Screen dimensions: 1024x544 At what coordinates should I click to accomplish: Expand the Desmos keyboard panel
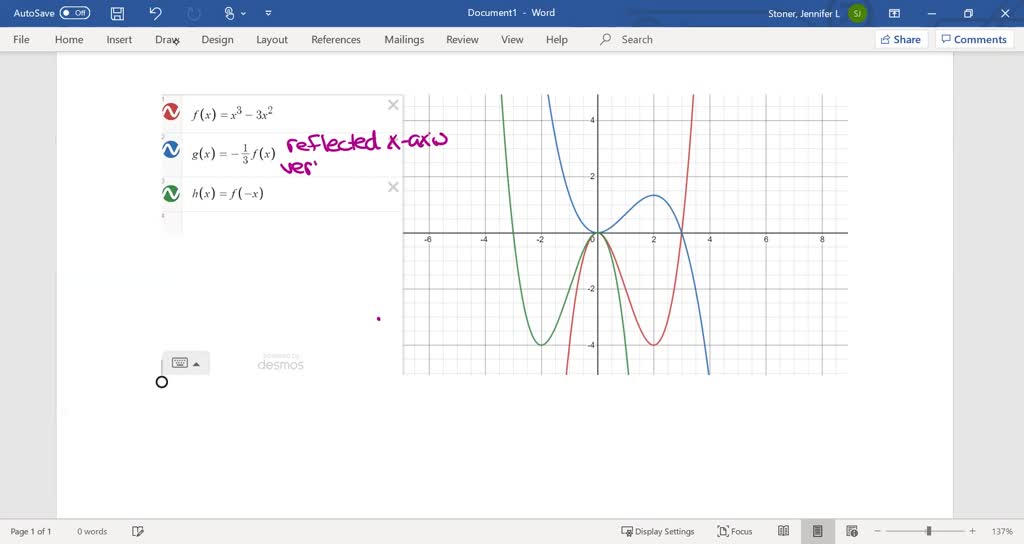[x=185, y=363]
